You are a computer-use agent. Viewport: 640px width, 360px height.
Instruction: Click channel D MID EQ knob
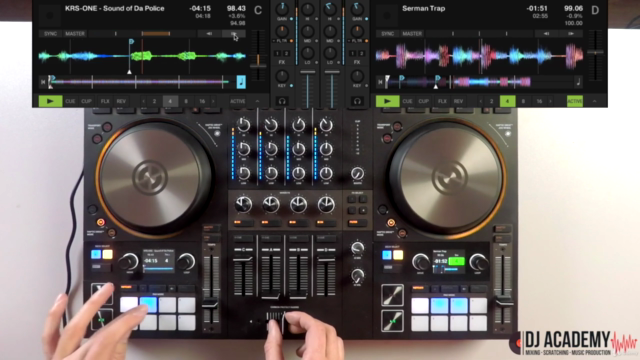coord(329,31)
